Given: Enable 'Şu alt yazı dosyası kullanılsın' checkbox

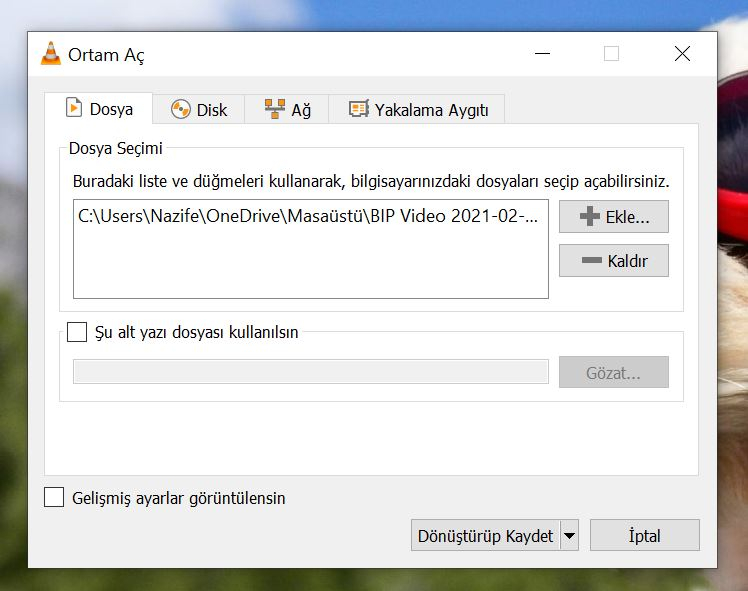Looking at the screenshot, I should (x=77, y=332).
